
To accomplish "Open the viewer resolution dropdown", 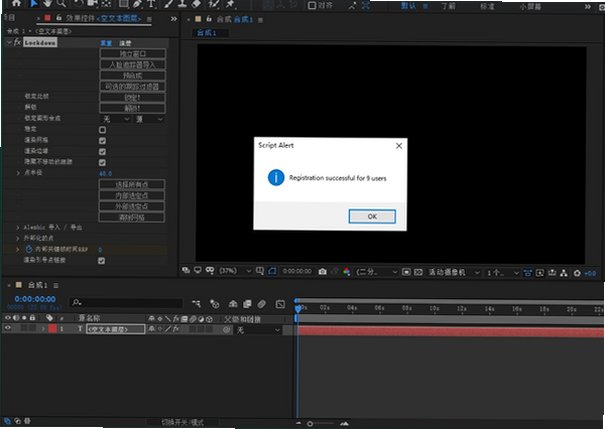I will pyautogui.click(x=376, y=272).
